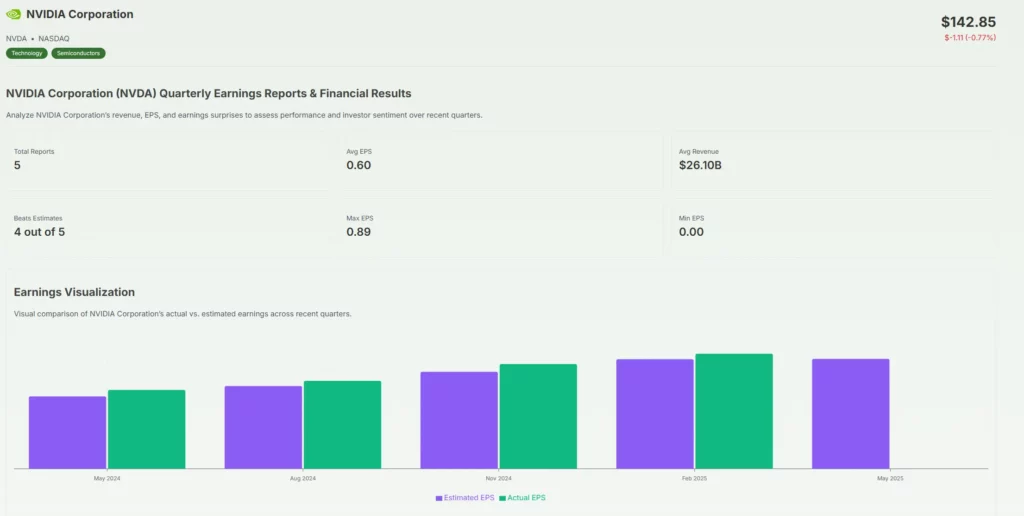Click the $142.85 stock price
Viewport: 1024px width, 516px height.
point(968,22)
